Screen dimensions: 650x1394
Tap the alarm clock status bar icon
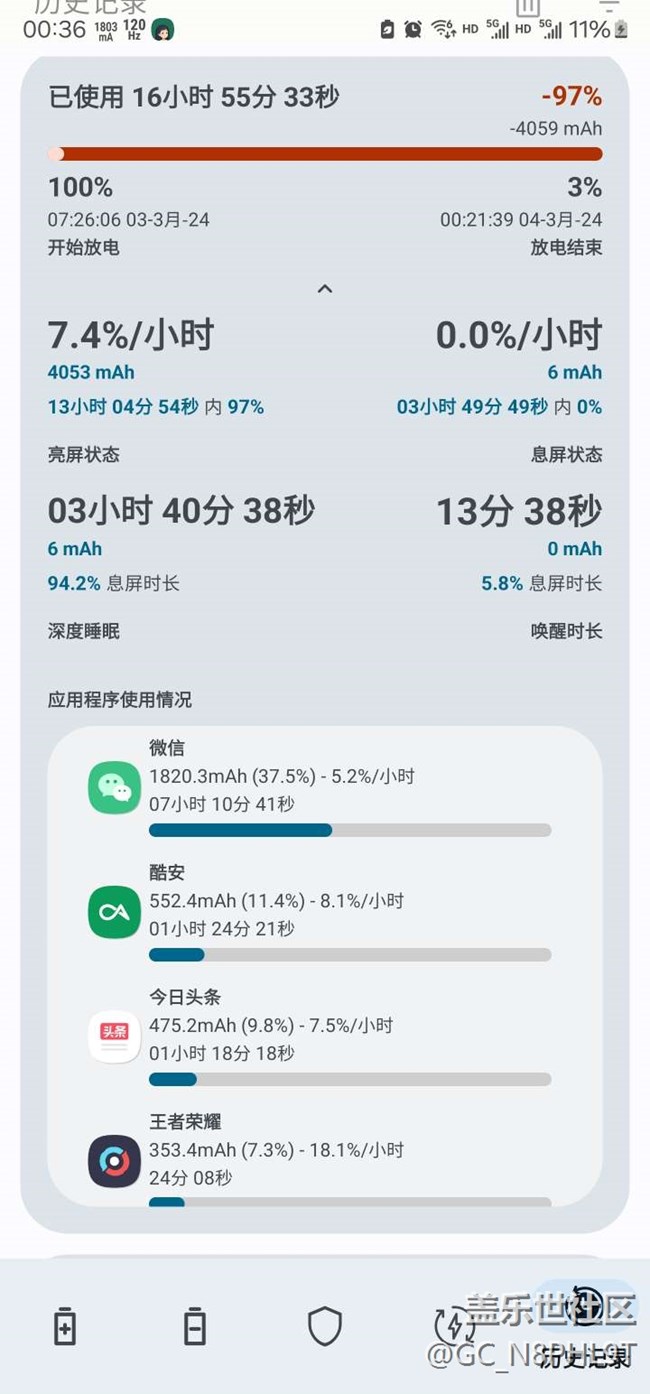click(413, 30)
